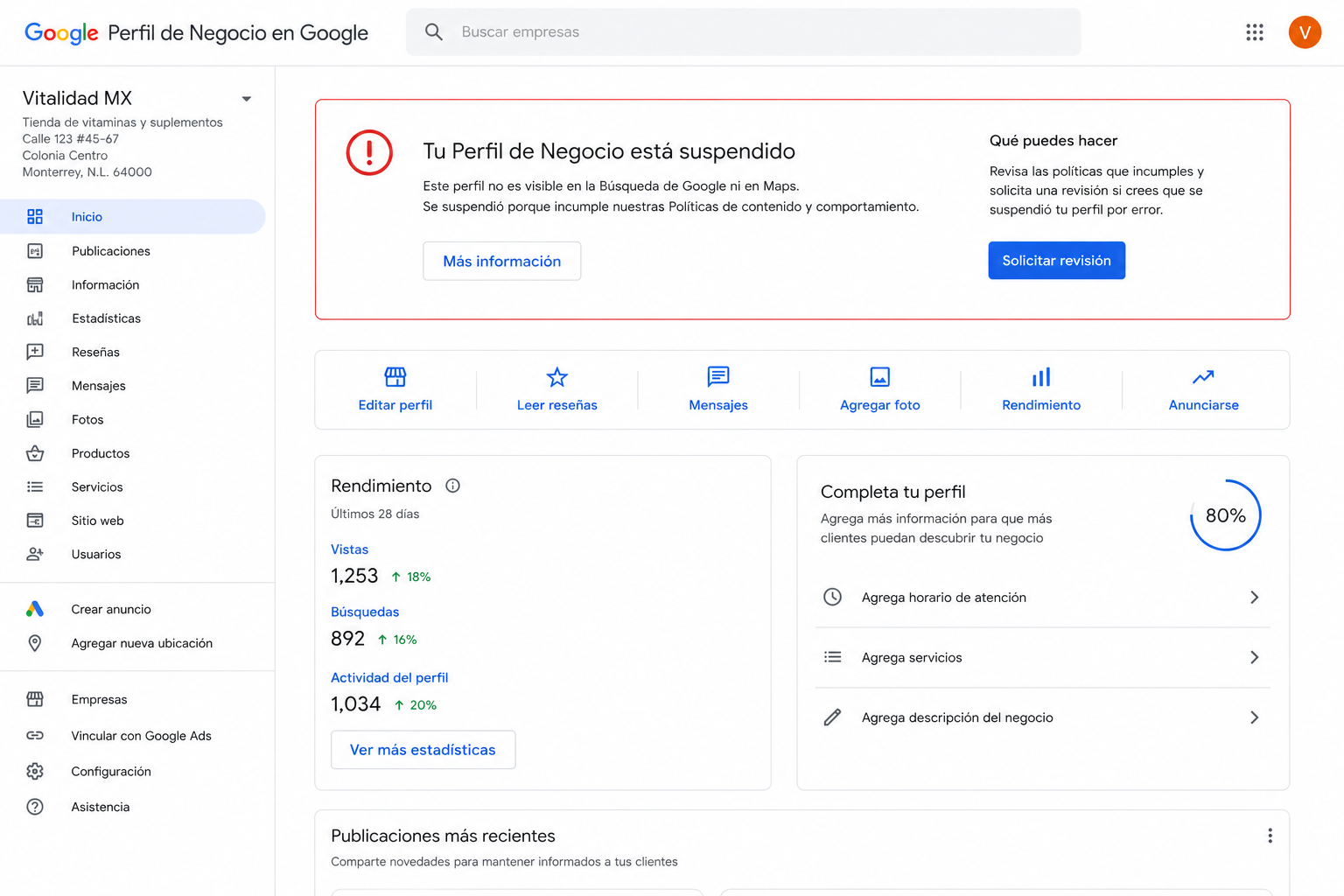Click the Configuración gear icon

click(35, 772)
